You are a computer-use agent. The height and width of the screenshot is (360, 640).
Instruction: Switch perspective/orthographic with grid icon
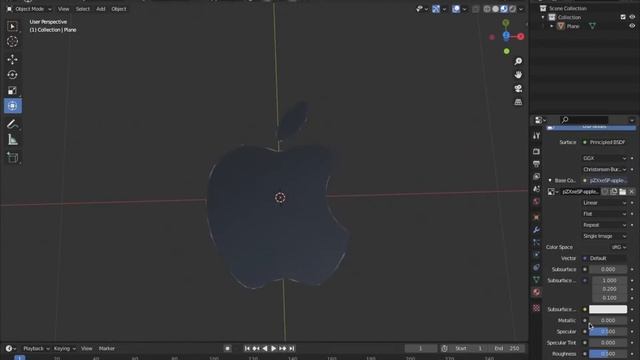[518, 102]
